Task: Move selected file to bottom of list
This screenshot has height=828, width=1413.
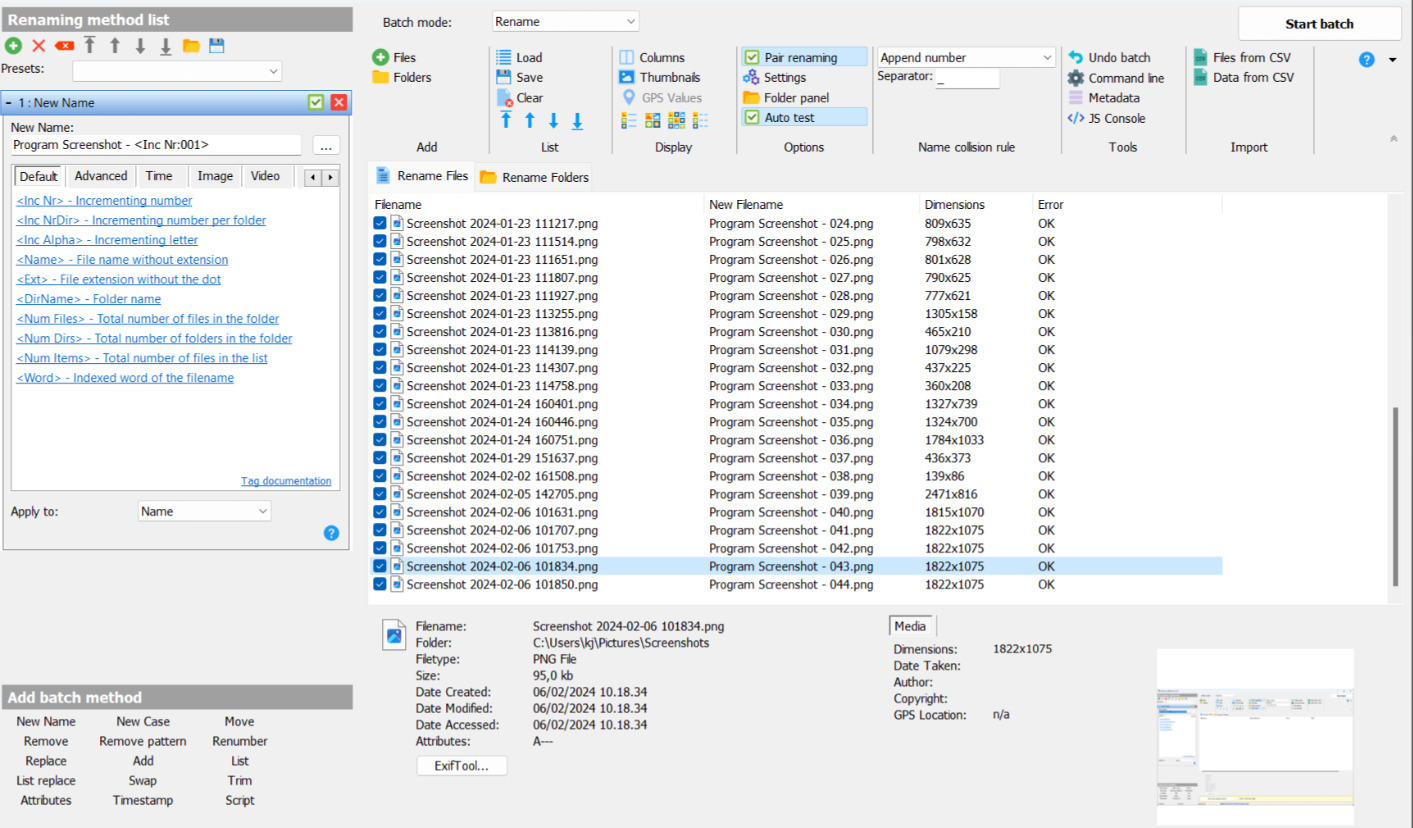Action: tap(577, 120)
